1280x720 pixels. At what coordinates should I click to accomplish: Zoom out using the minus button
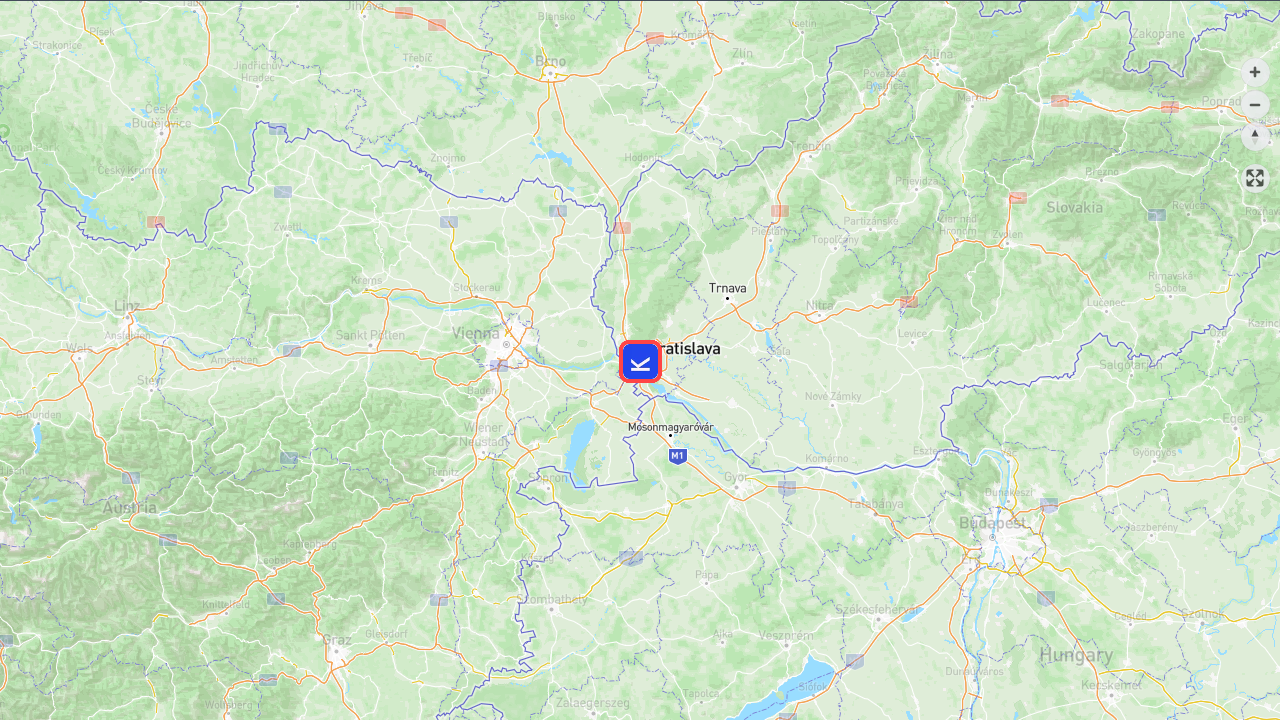1255,105
